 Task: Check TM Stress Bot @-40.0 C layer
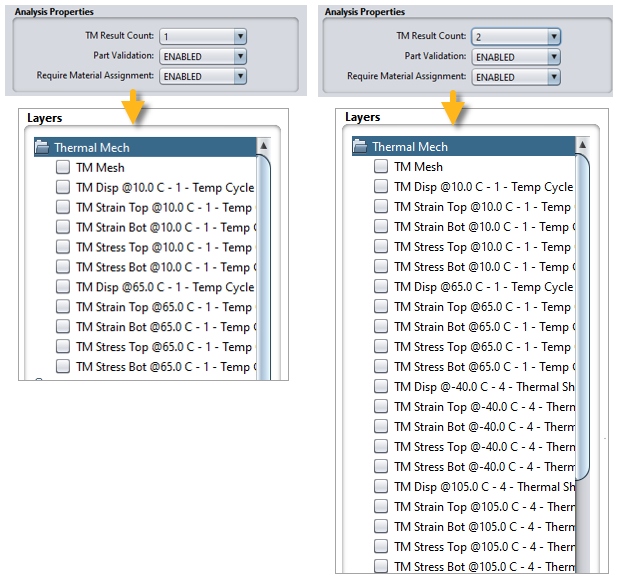point(381,466)
